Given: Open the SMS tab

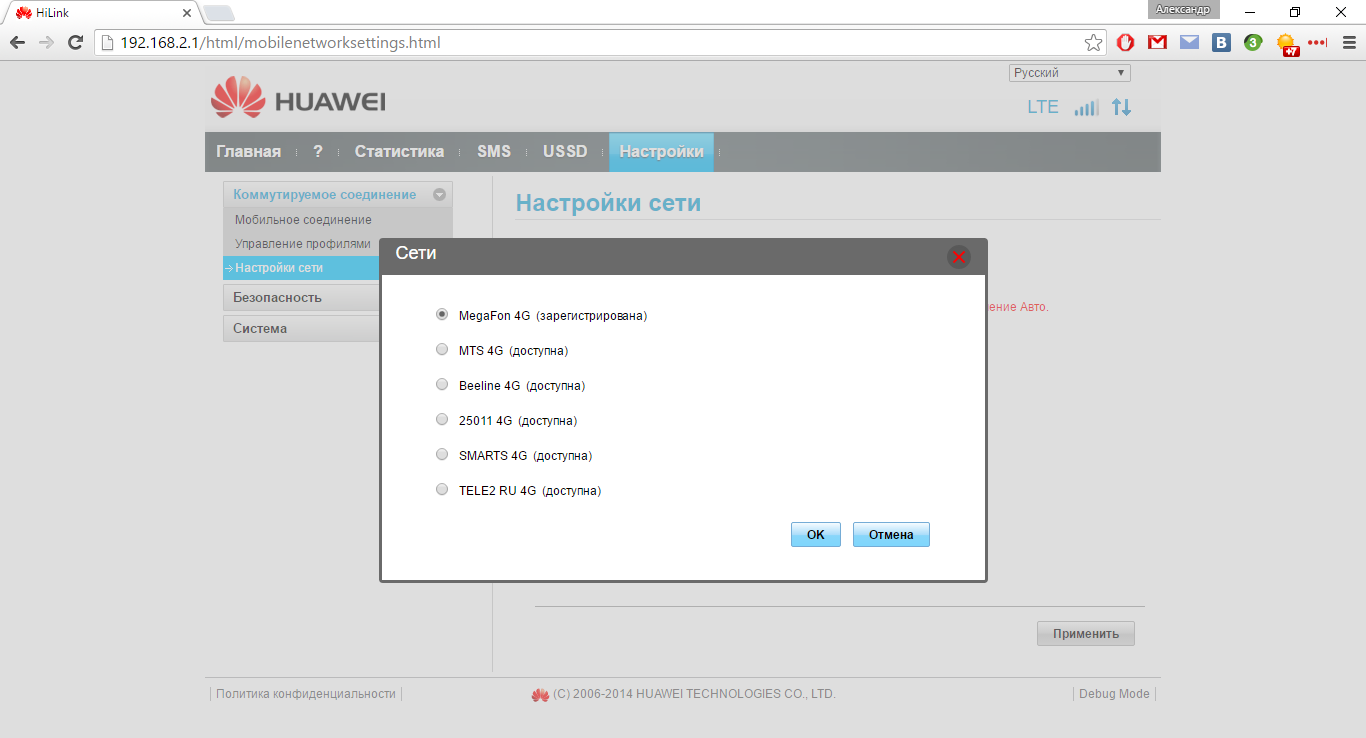Looking at the screenshot, I should pos(494,152).
